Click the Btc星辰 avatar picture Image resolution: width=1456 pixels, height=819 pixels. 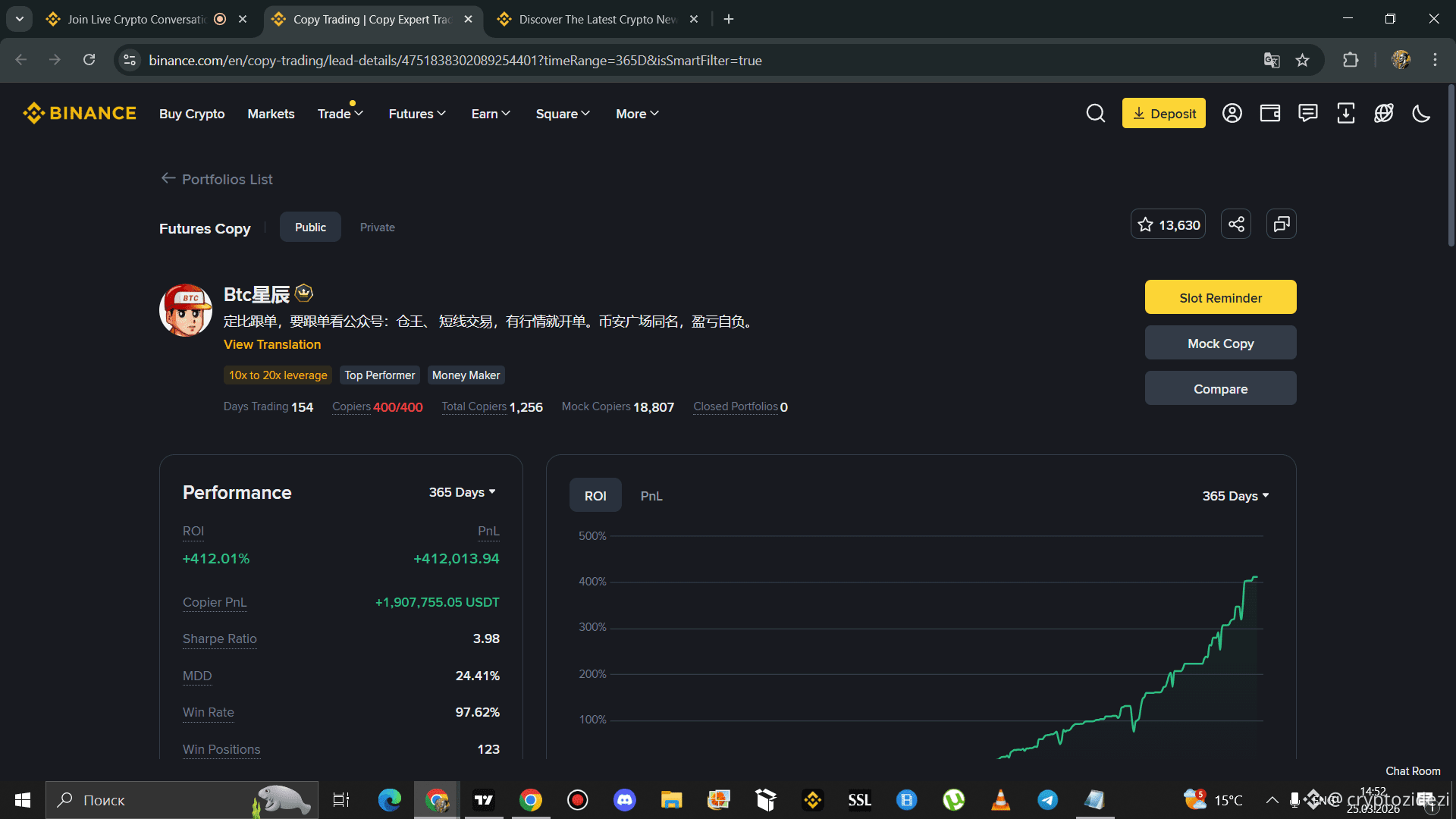[x=186, y=310]
